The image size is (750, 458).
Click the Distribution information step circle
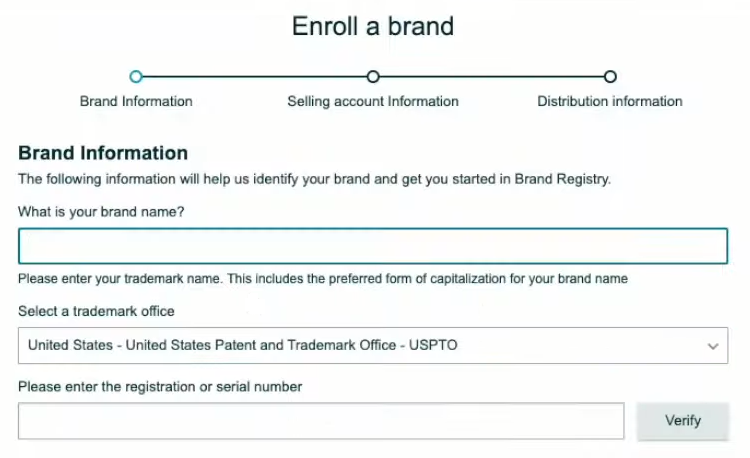click(x=610, y=76)
